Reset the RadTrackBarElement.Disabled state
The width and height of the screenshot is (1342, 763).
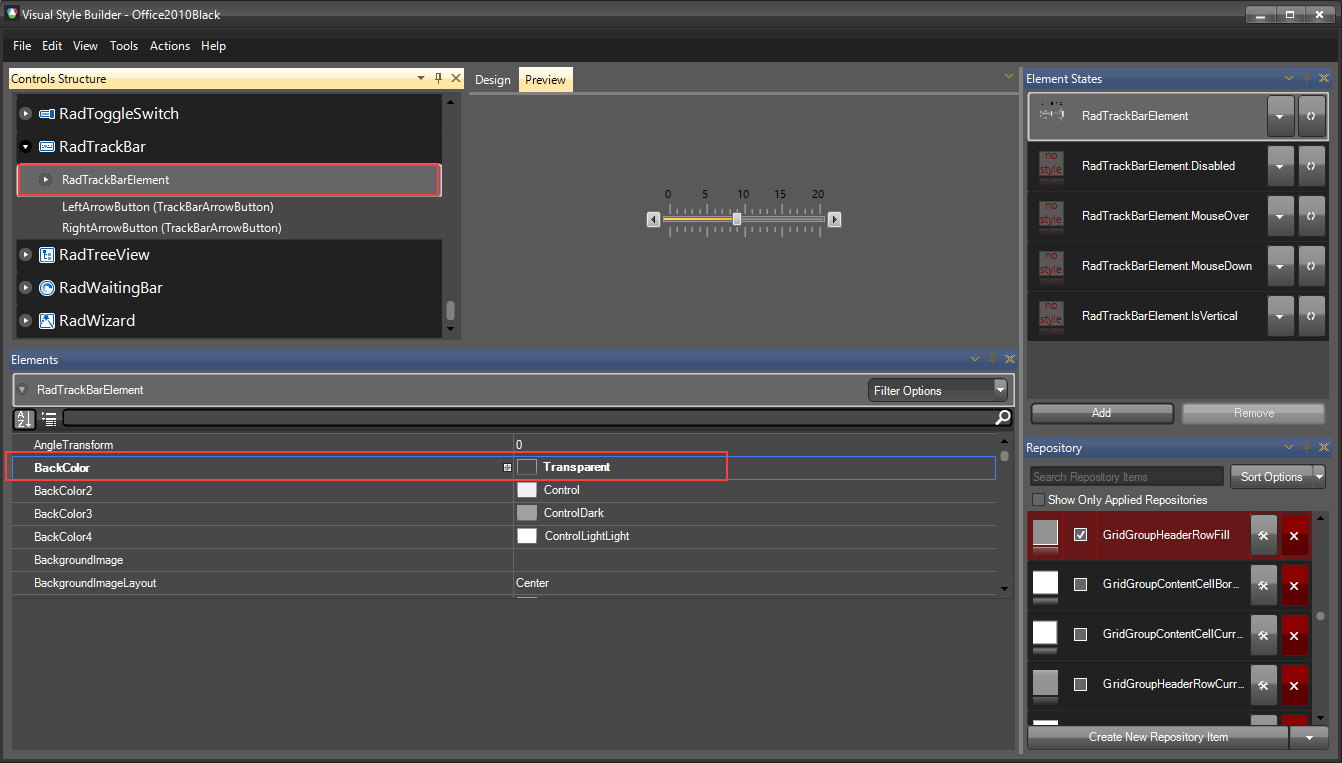tap(1311, 166)
